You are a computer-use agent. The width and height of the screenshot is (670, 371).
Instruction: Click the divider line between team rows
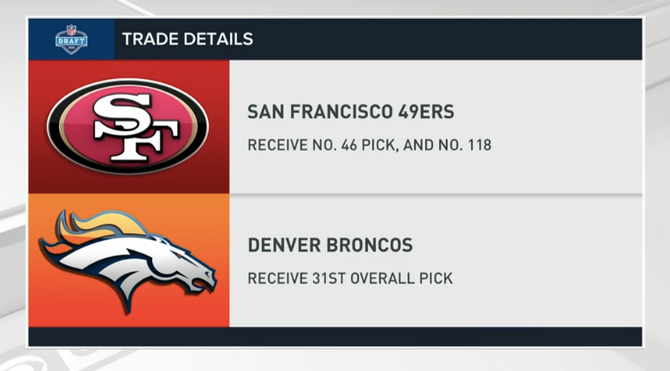(x=436, y=194)
